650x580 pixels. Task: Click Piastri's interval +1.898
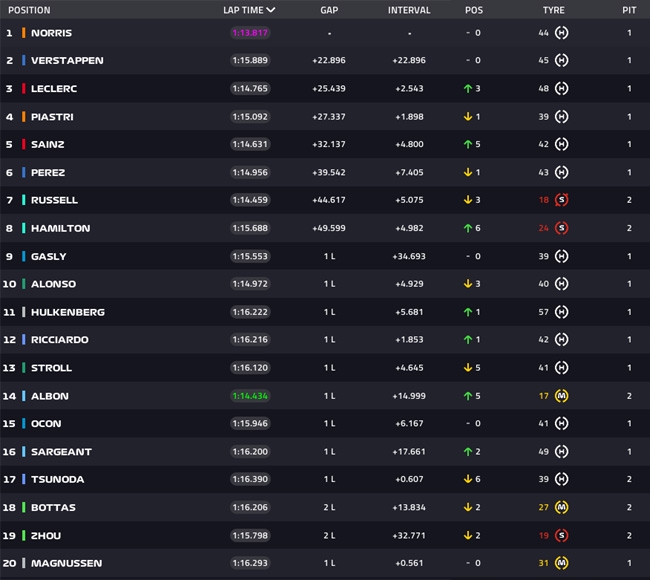coord(409,116)
